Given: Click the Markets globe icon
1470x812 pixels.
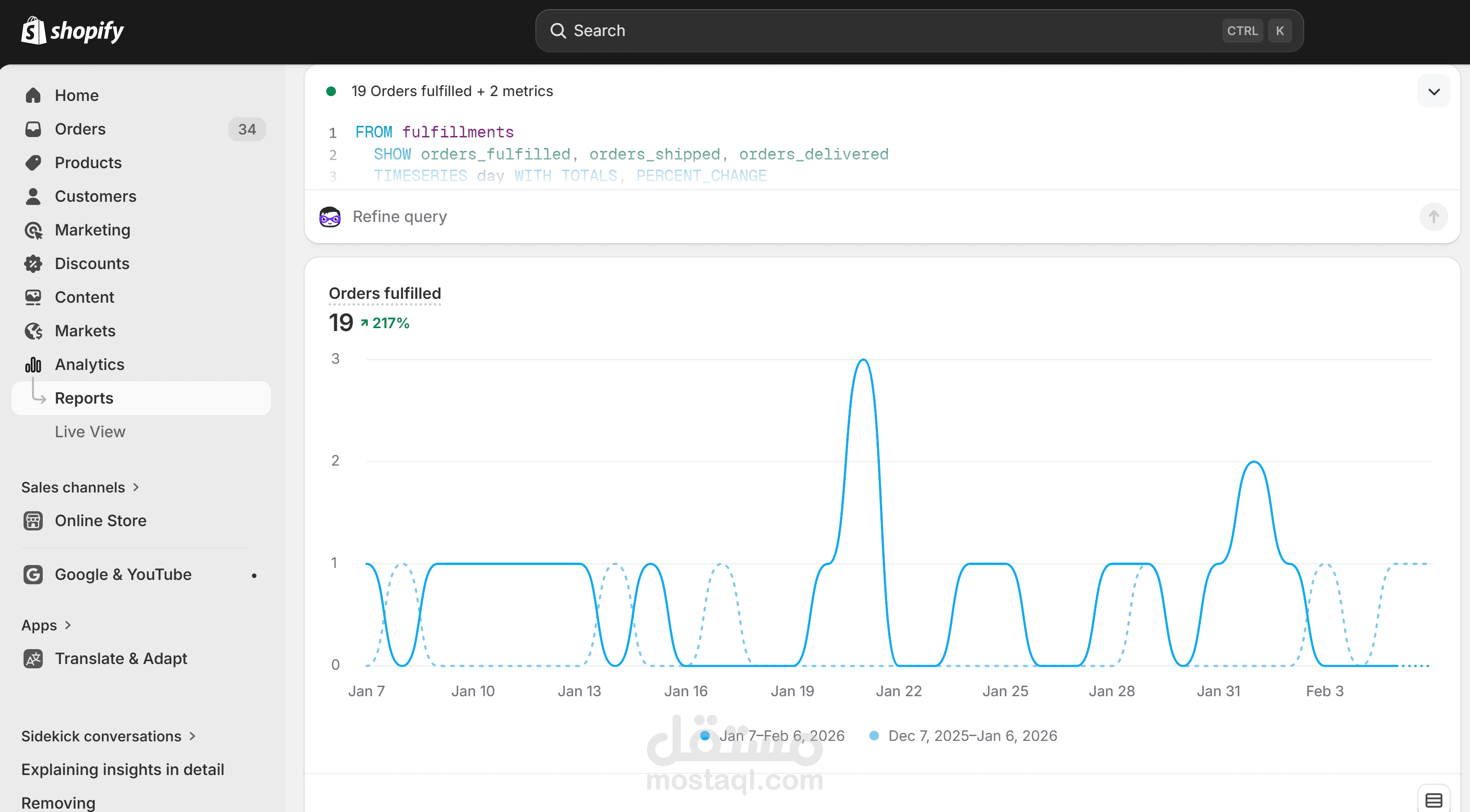Looking at the screenshot, I should (x=33, y=331).
